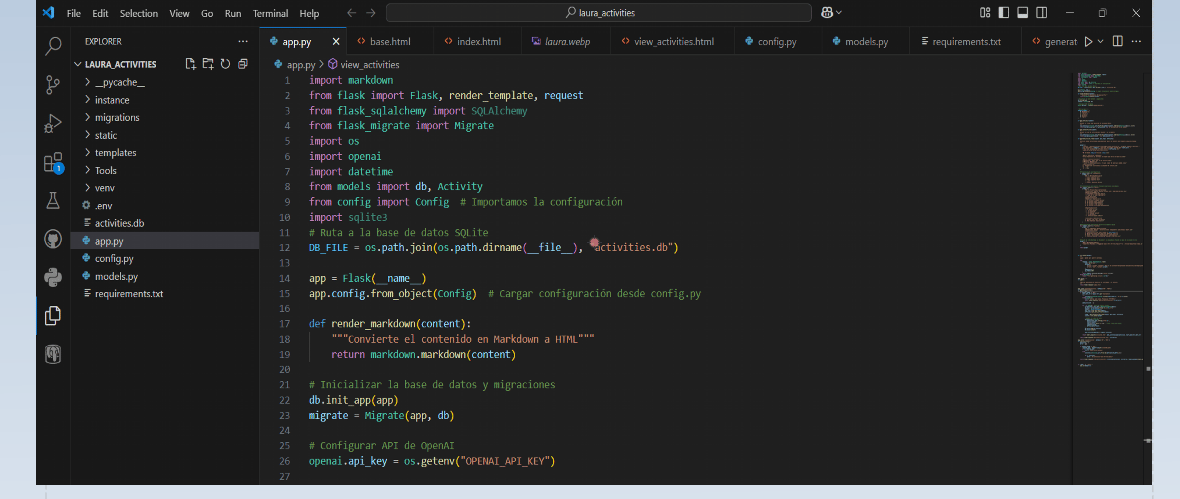This screenshot has height=499, width=1180.
Task: Go forward with the right arrow
Action: point(373,13)
